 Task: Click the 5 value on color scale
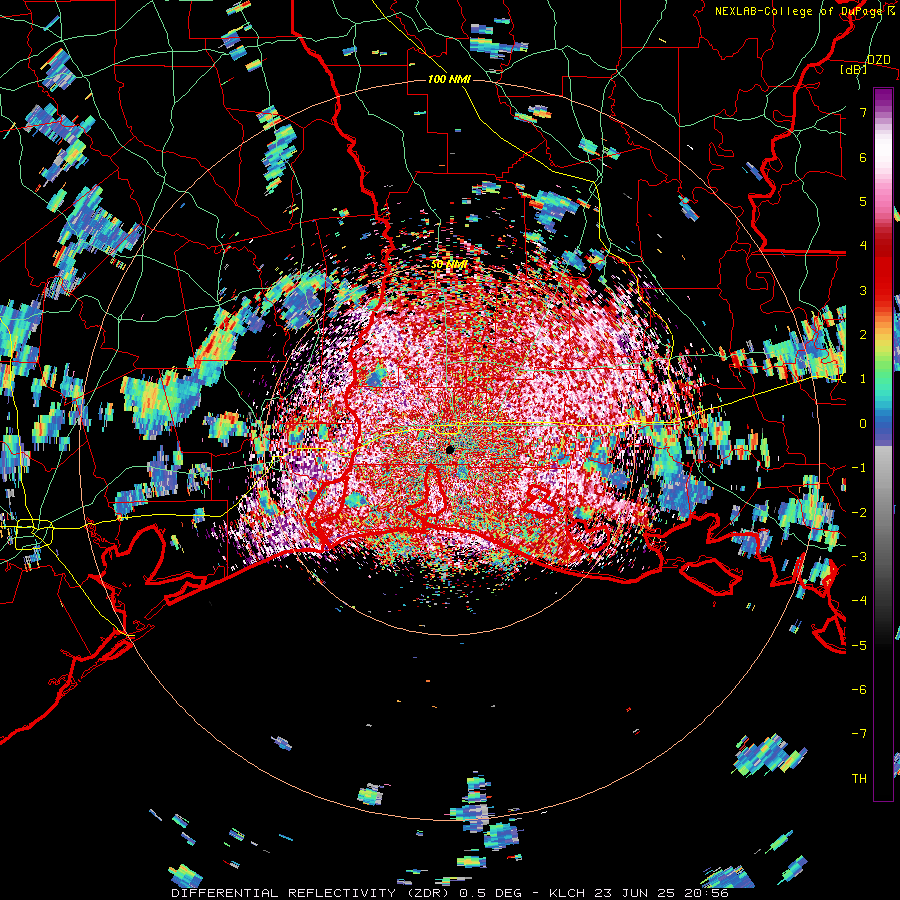863,201
